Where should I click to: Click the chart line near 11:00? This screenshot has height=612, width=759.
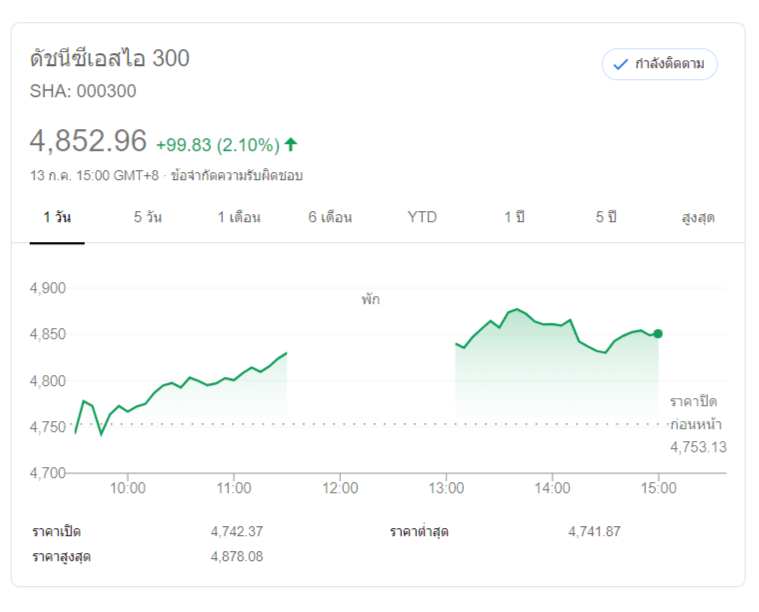click(233, 379)
